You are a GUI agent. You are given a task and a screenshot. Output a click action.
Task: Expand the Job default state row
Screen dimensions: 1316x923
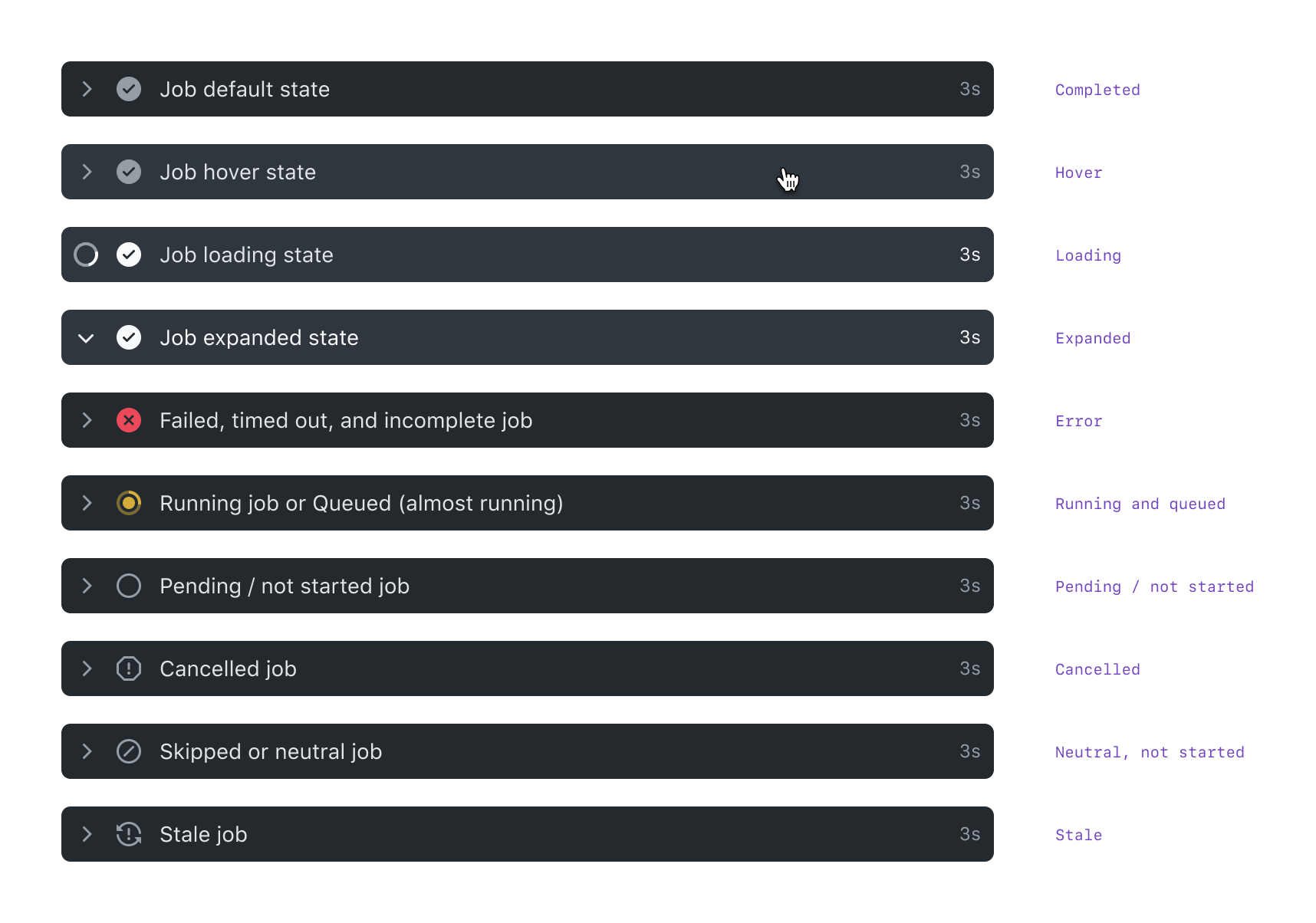(86, 89)
